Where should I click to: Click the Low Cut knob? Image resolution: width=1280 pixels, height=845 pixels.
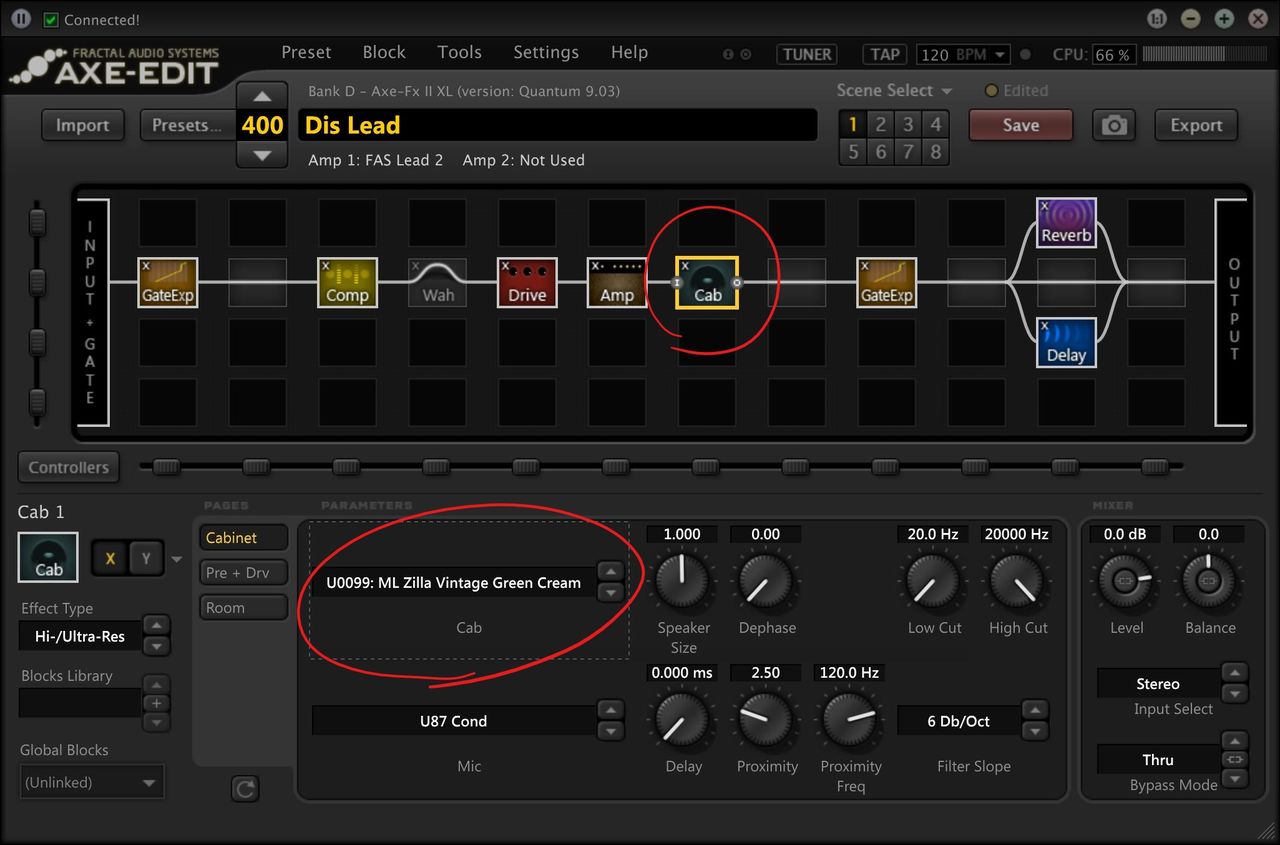tap(934, 581)
